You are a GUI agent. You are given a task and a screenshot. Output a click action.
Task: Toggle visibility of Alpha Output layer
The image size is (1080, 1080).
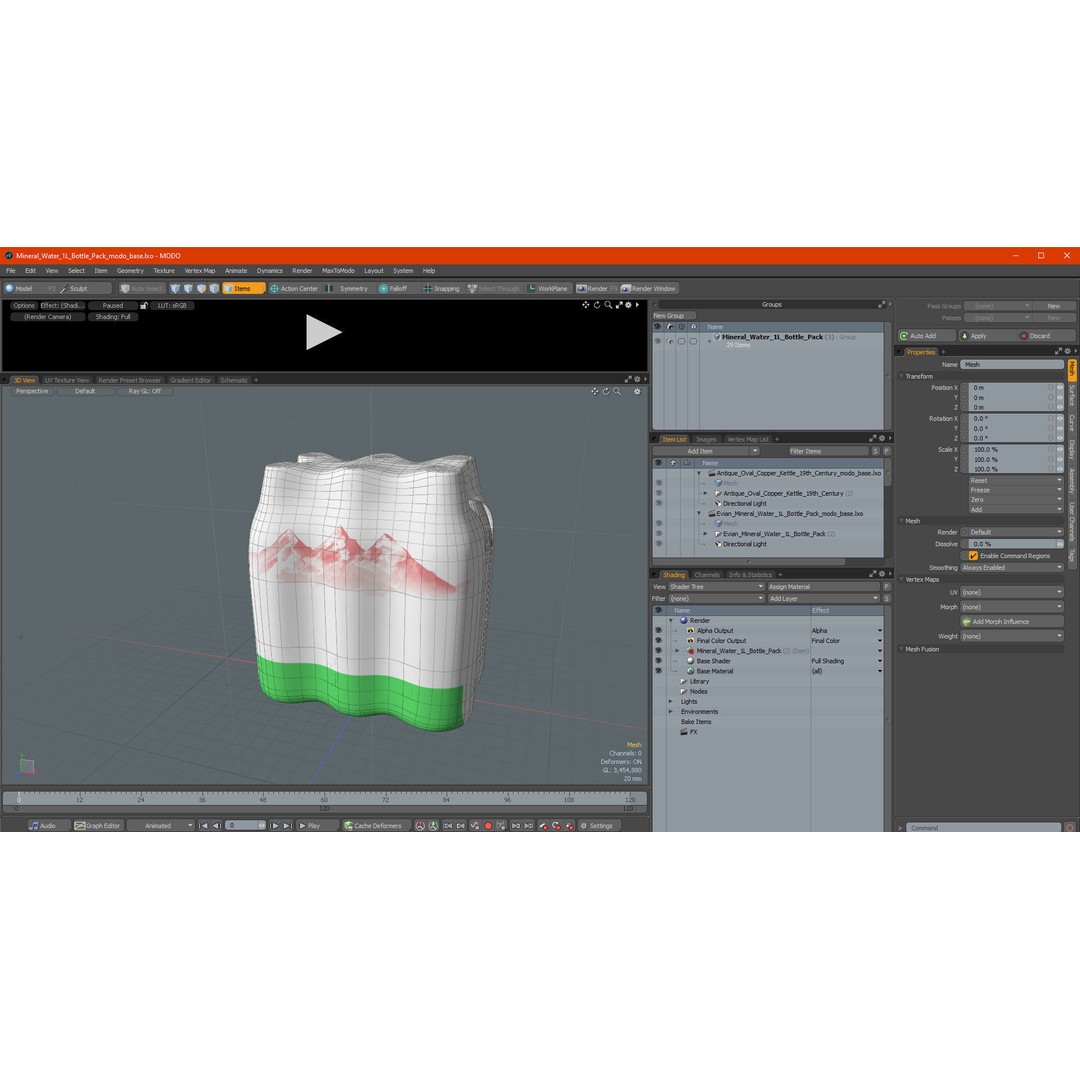[x=658, y=630]
